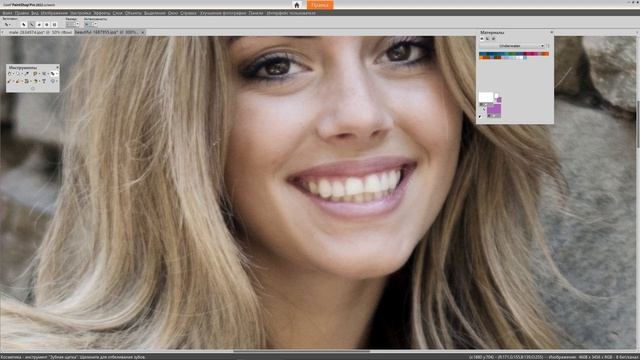Switch to the male-2634974.jpg document tab
Image resolution: width=640 pixels, height=360 pixels.
(40, 32)
